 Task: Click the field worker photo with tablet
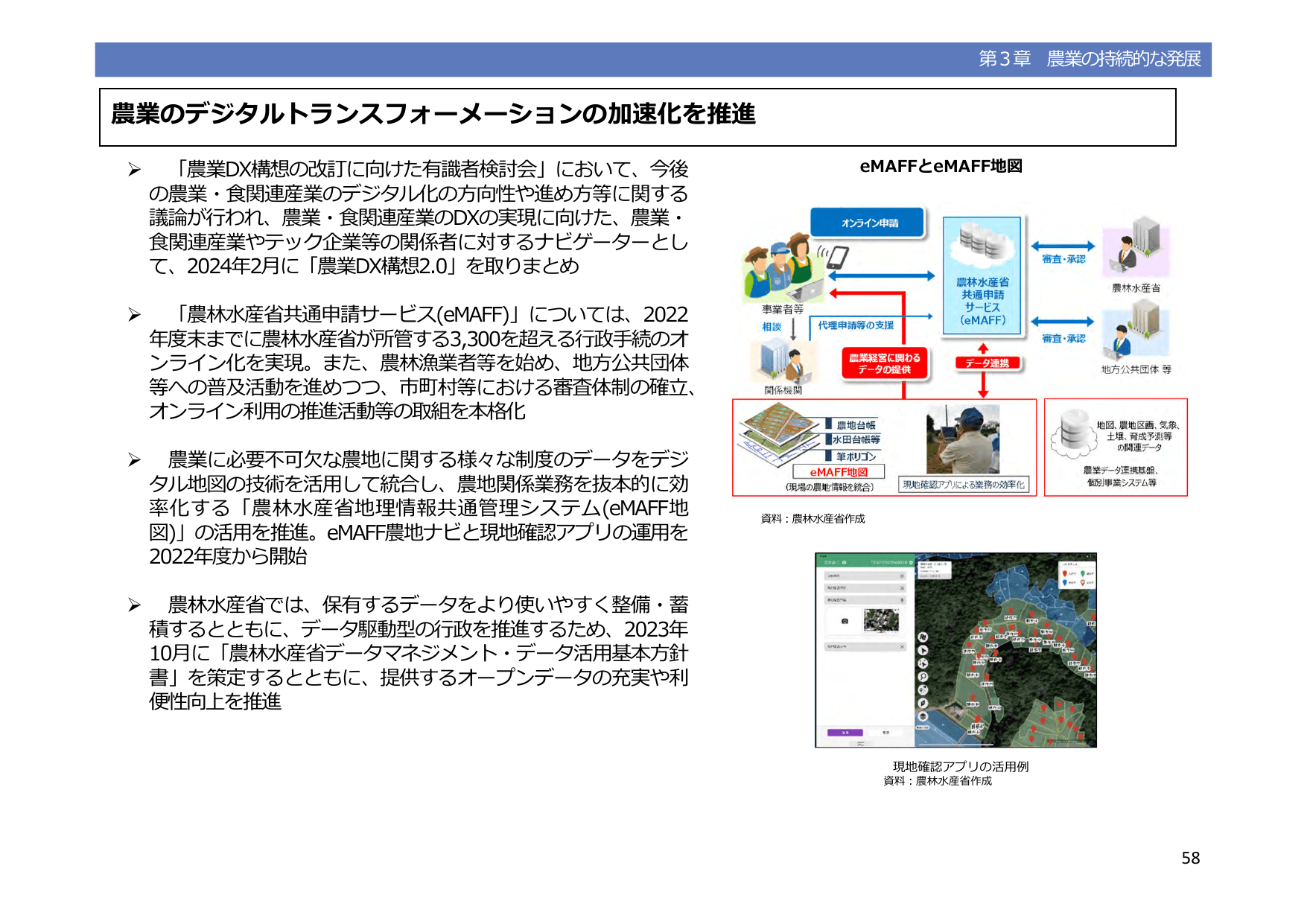pos(962,439)
